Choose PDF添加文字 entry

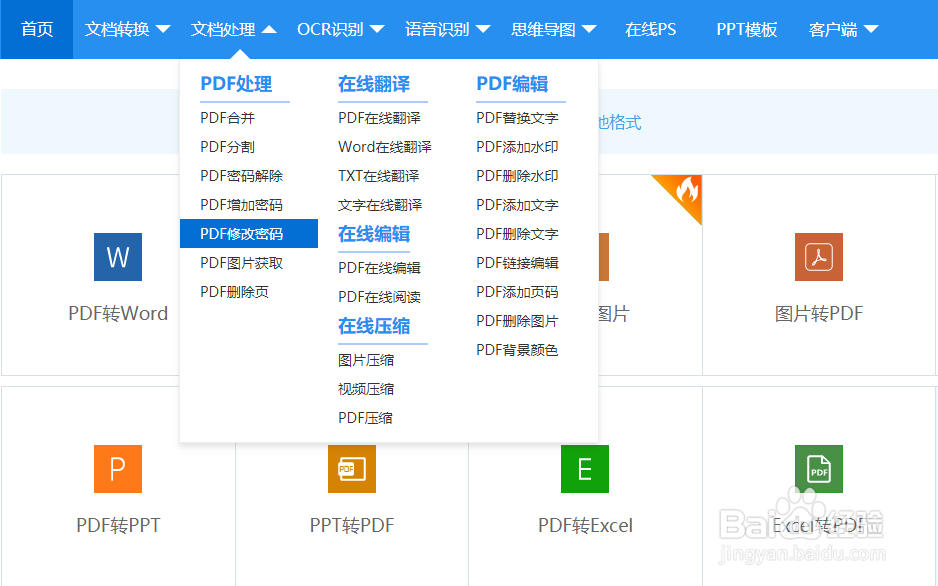pyautogui.click(x=517, y=205)
